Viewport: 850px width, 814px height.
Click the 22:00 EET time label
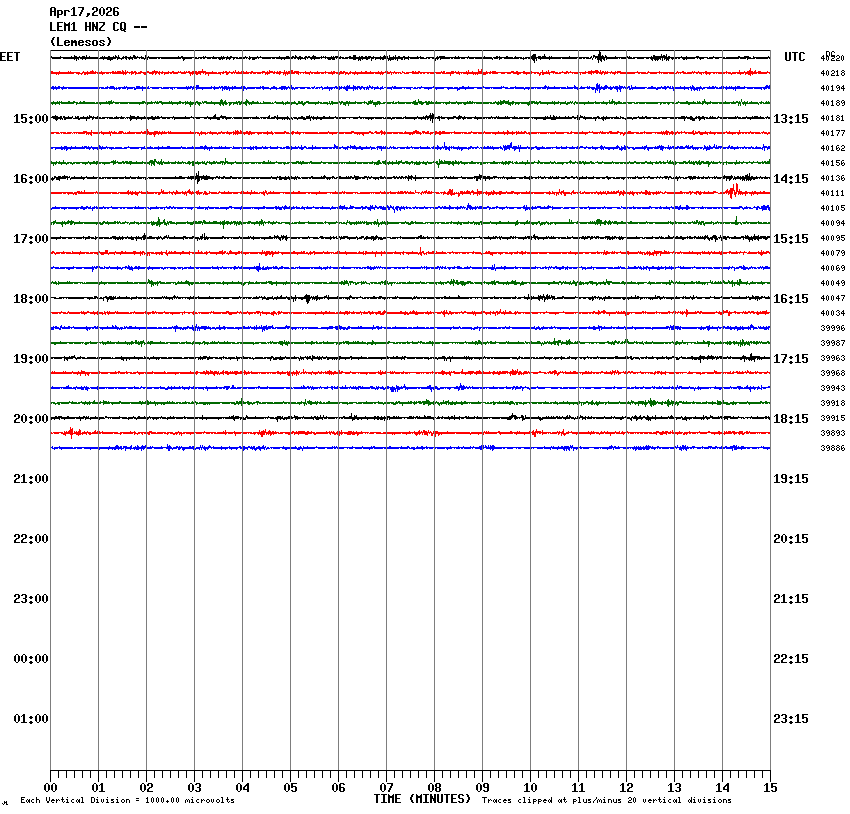30,539
